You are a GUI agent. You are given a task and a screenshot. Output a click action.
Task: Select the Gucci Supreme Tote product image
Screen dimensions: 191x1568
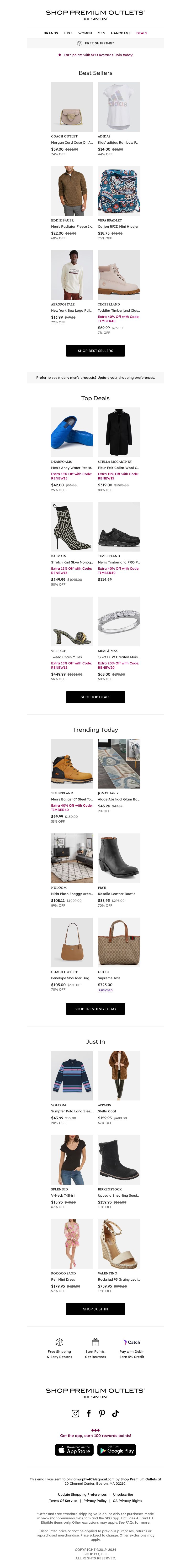pos(119,942)
